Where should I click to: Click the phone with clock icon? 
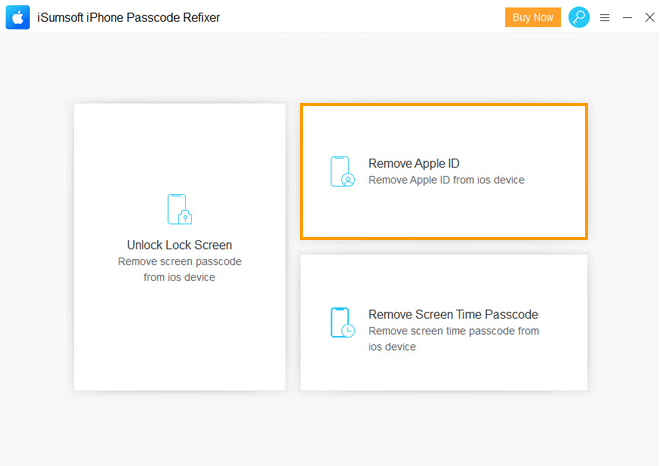coord(343,322)
